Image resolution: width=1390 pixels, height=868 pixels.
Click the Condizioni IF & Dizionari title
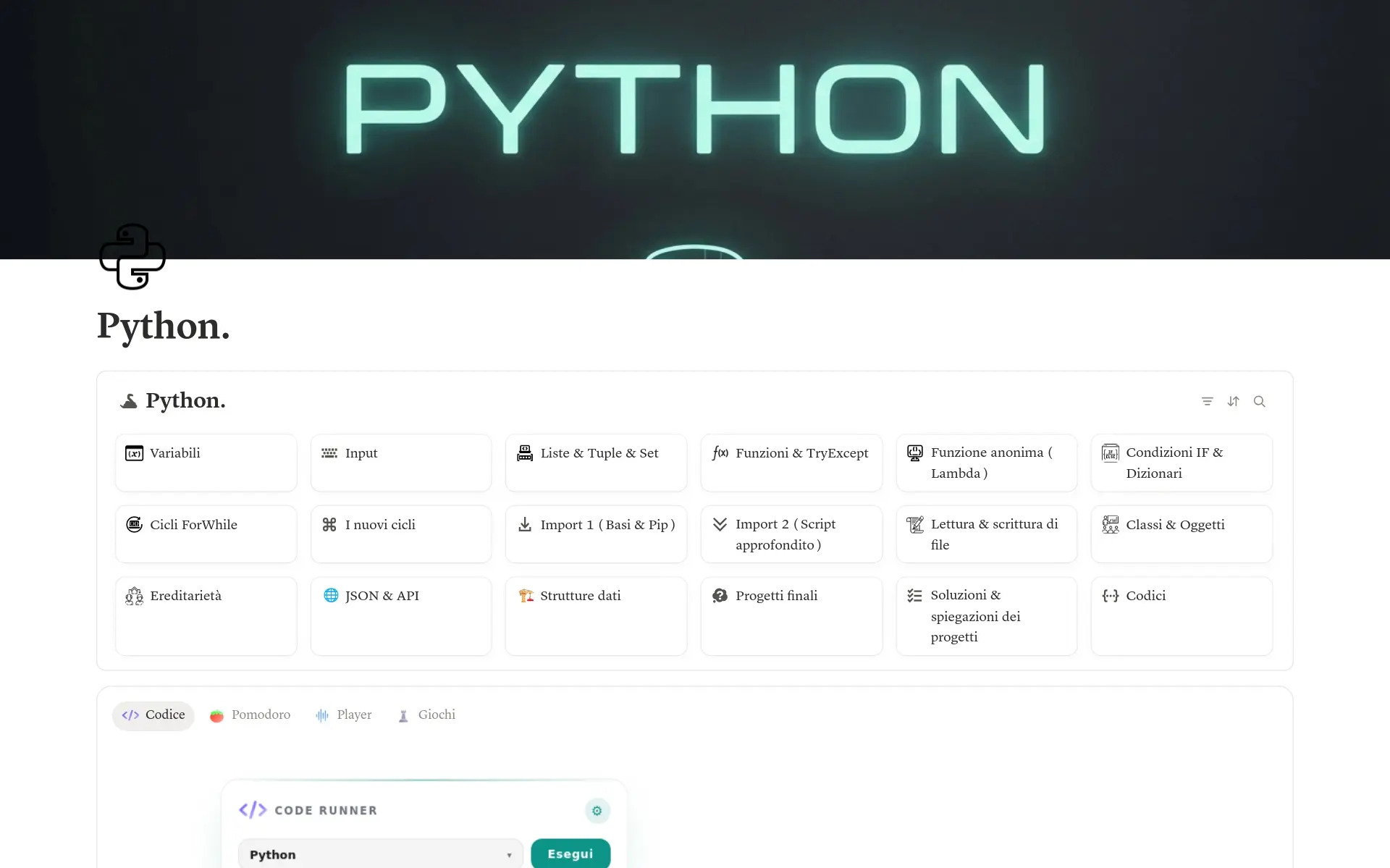[1174, 463]
